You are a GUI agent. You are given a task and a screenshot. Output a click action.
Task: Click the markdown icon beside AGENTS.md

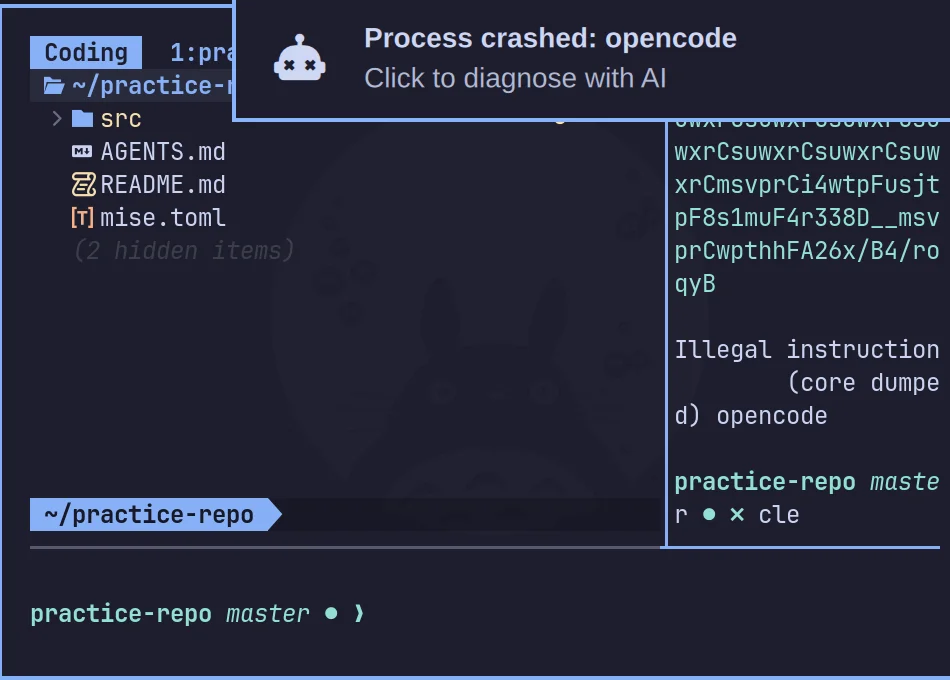pos(82,152)
